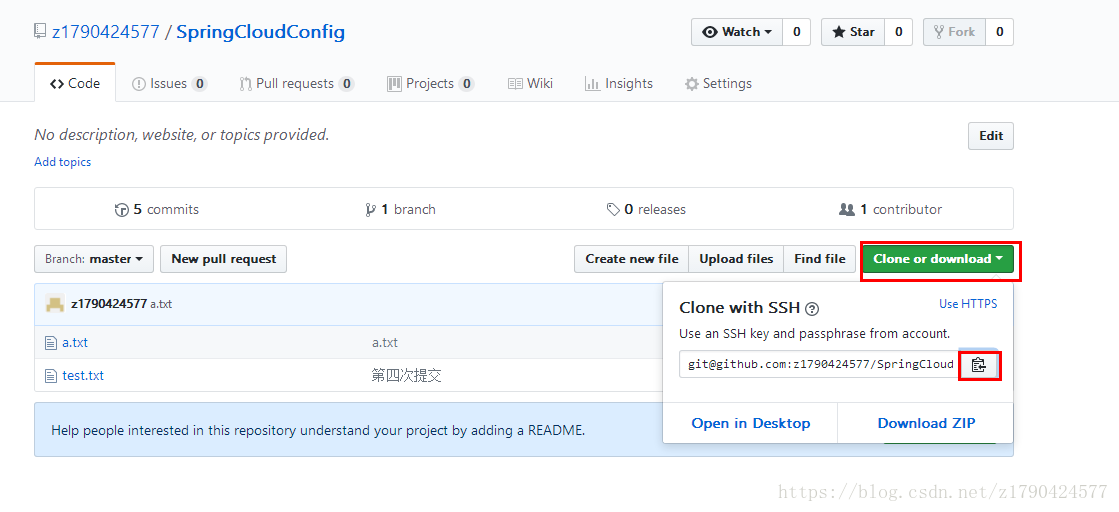Open the SpringCloudConfig repository title link
The width and height of the screenshot is (1119, 512).
click(x=260, y=31)
